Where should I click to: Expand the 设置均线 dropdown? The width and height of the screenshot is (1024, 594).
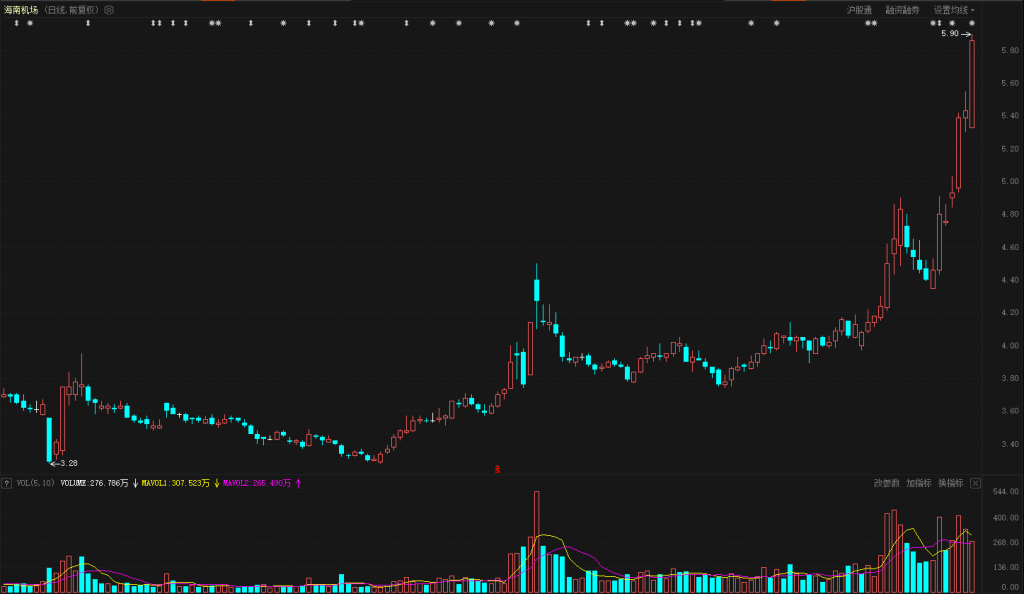pyautogui.click(x=953, y=10)
